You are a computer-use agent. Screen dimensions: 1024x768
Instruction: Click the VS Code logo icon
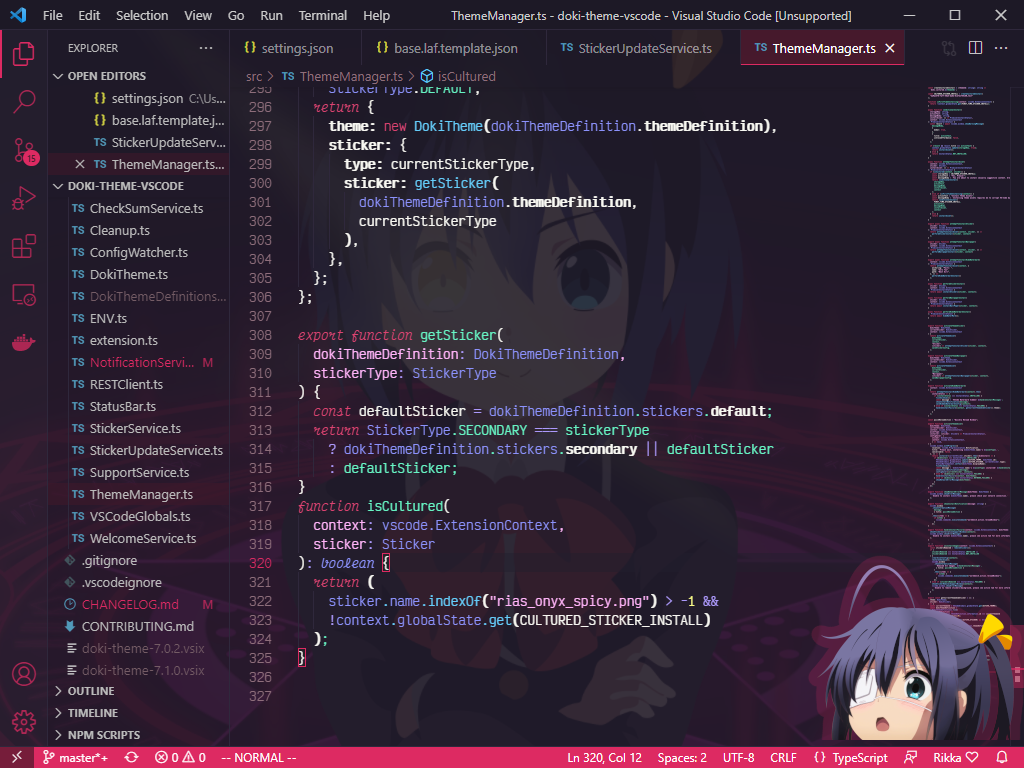(x=18, y=15)
